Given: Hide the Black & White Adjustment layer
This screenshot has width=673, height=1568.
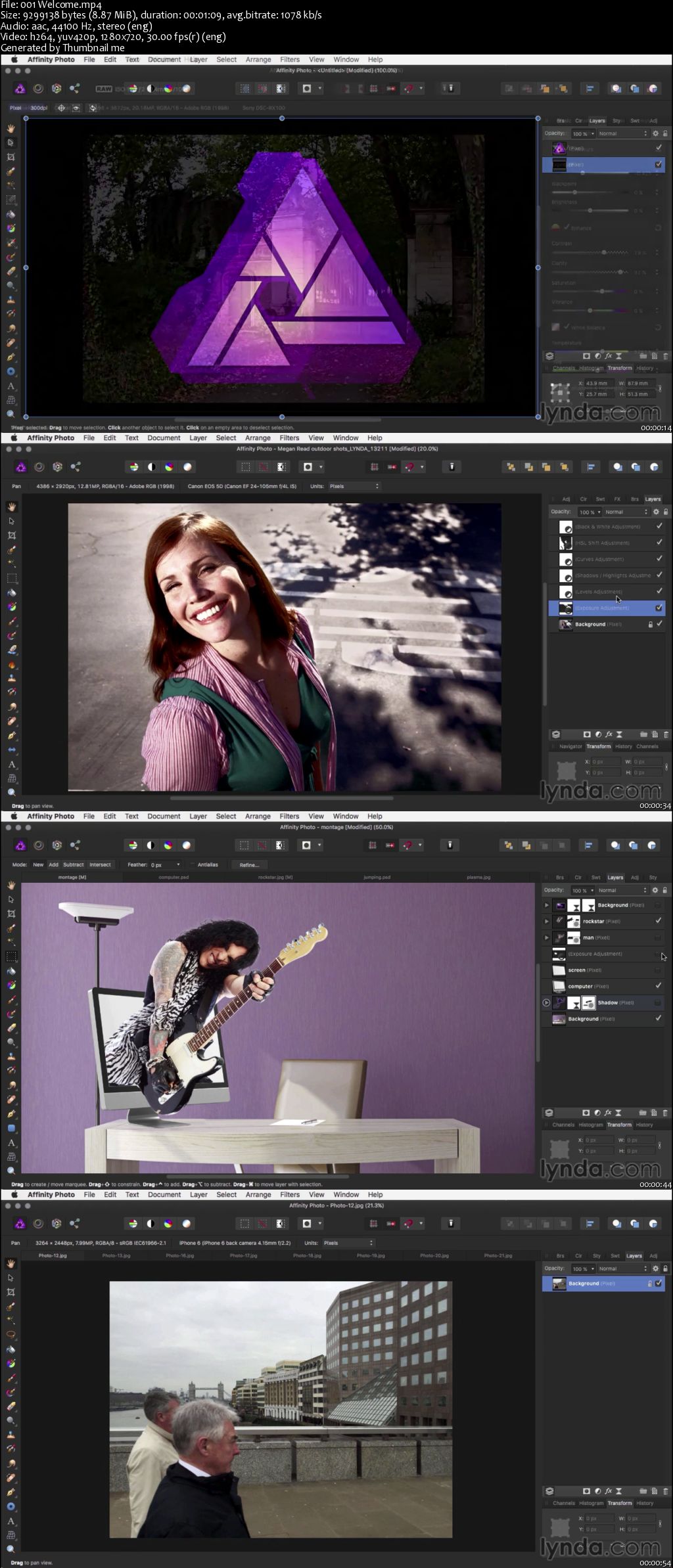Looking at the screenshot, I should pos(659,526).
